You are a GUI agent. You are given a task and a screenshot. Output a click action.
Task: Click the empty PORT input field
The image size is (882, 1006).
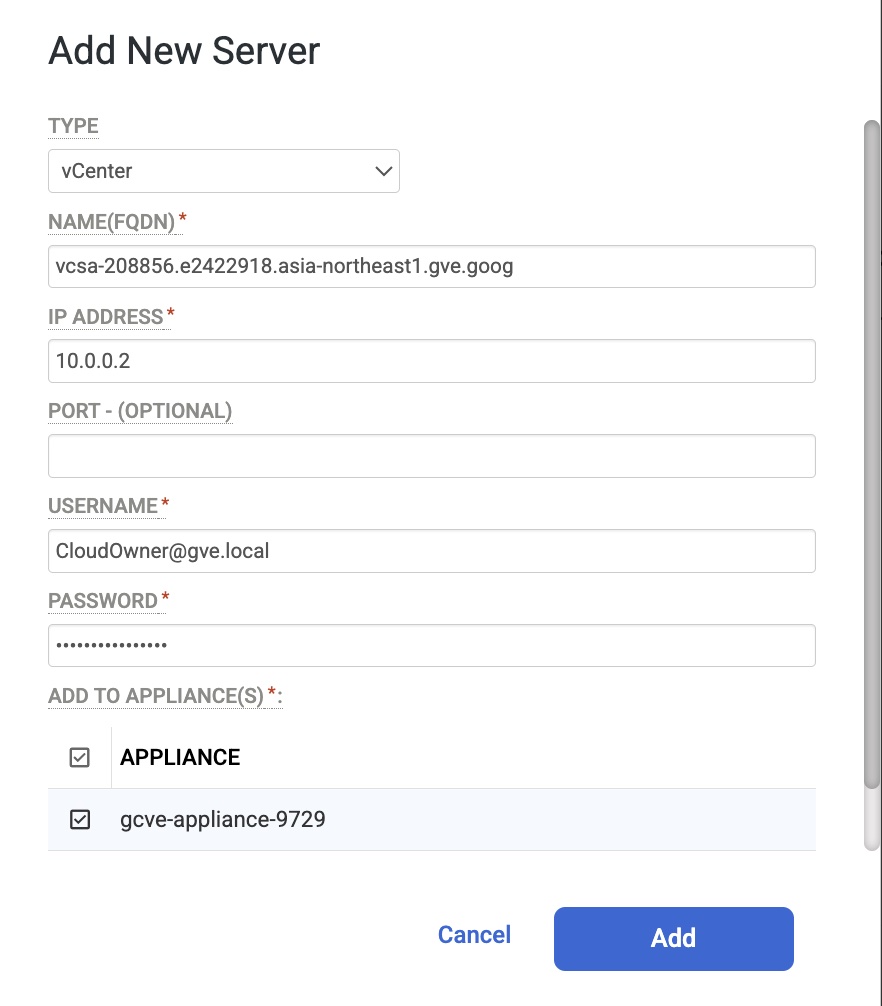431,456
